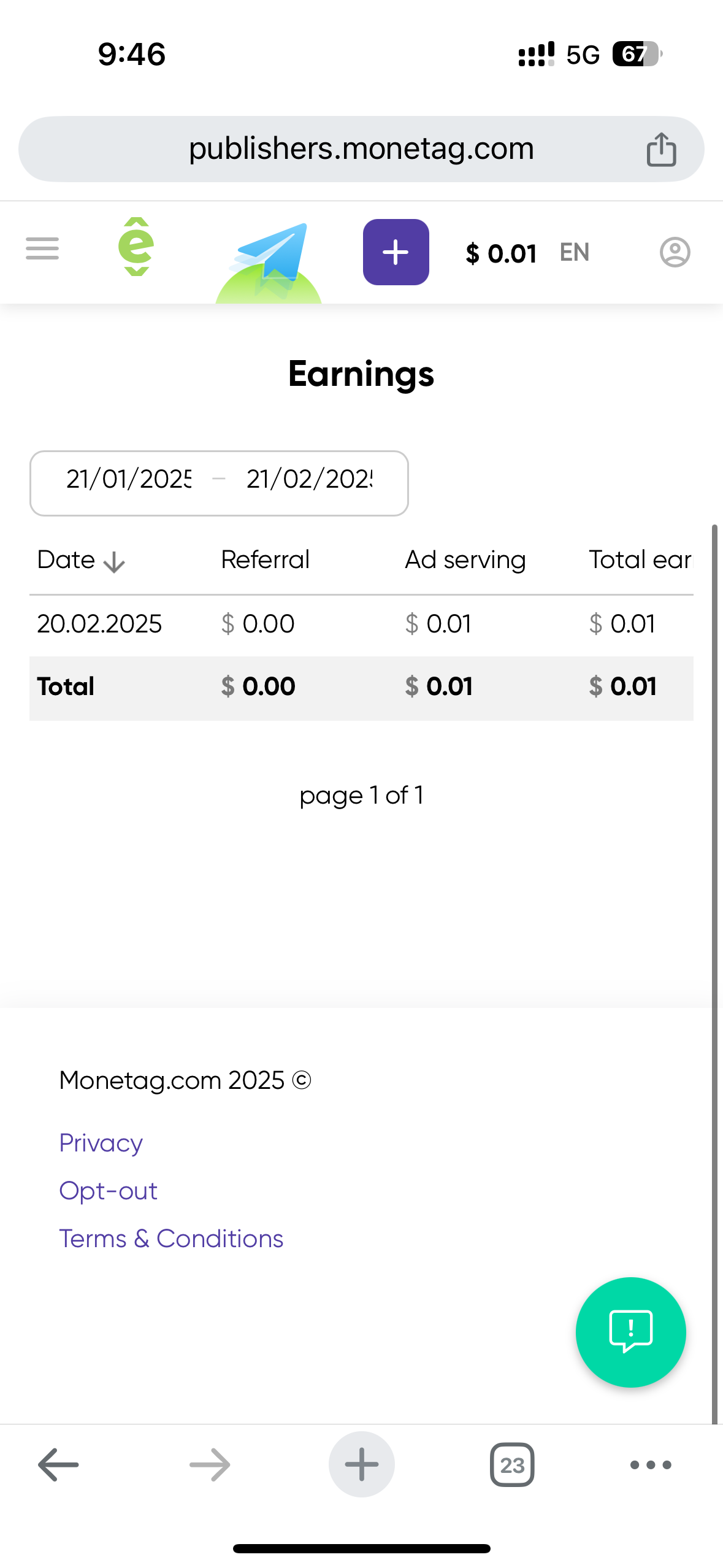Click the end date 21/02/2025 field
Viewport: 723px width, 1568px height.
[x=310, y=479]
